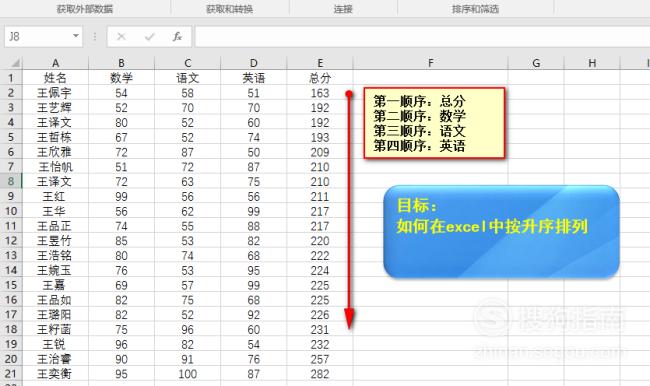Open the 排序和筛选 ribbon group

coord(475,9)
